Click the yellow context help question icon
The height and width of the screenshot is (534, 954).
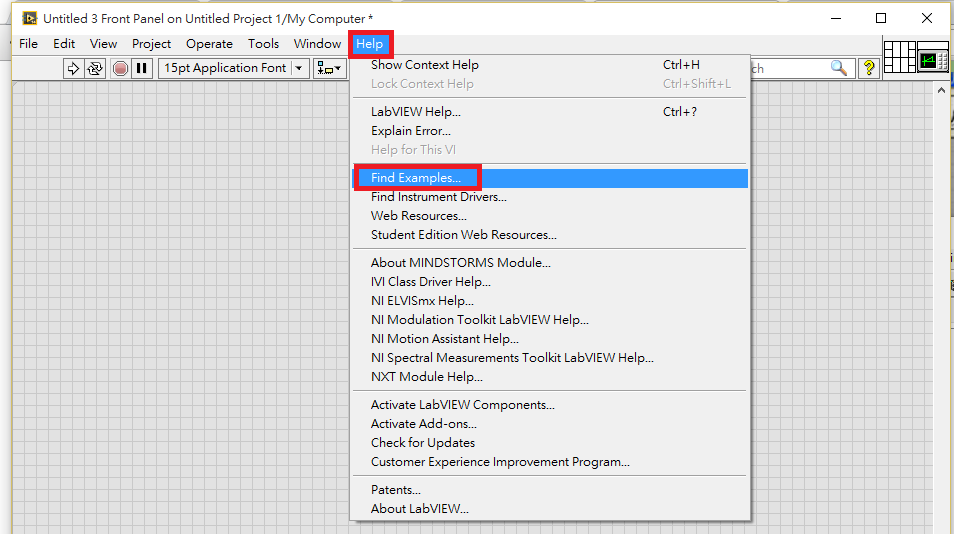tap(869, 68)
